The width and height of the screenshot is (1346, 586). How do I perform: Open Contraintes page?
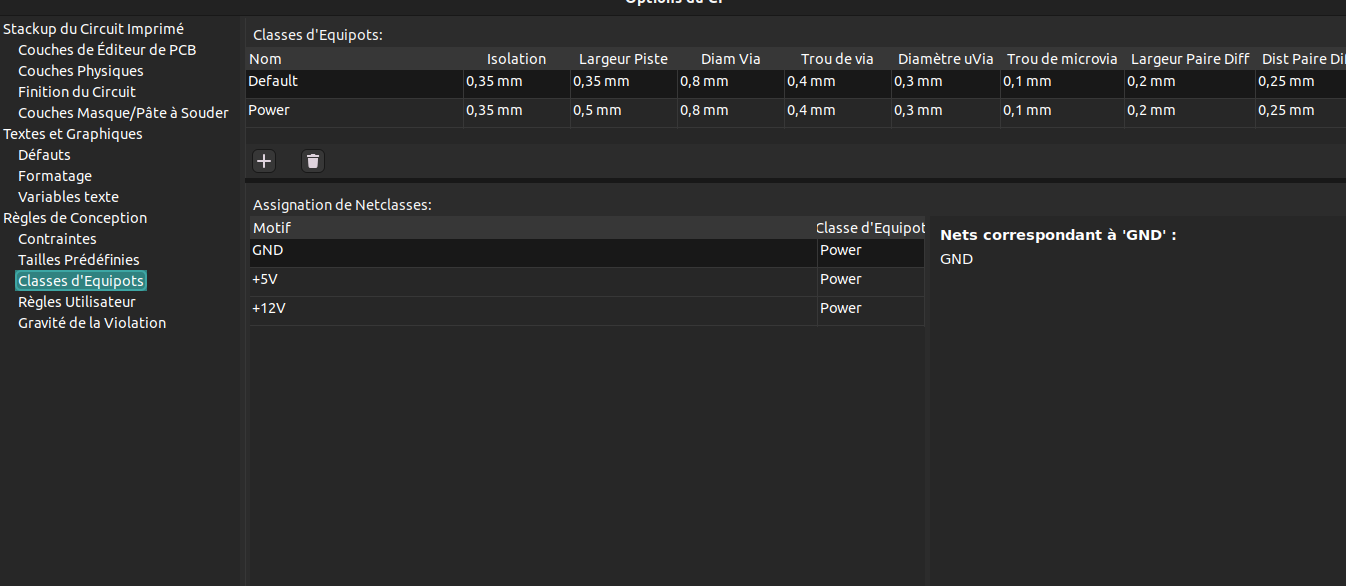click(x=57, y=239)
